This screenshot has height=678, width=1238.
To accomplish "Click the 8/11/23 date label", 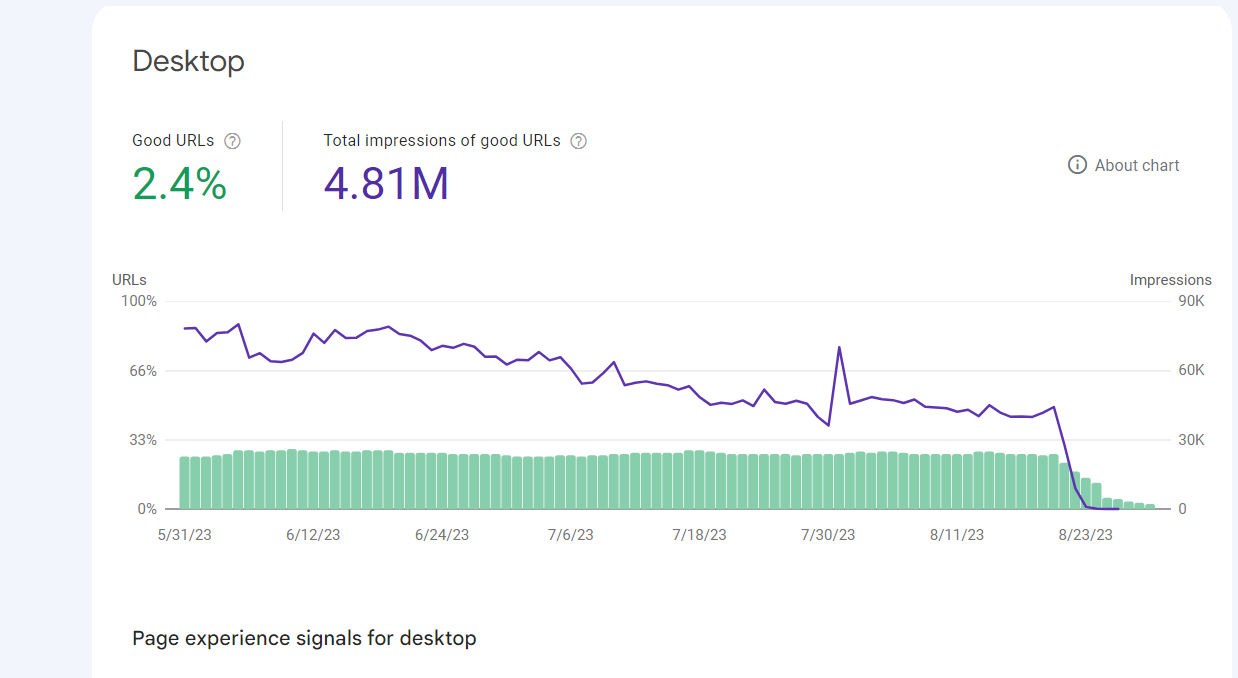I will pyautogui.click(x=957, y=535).
